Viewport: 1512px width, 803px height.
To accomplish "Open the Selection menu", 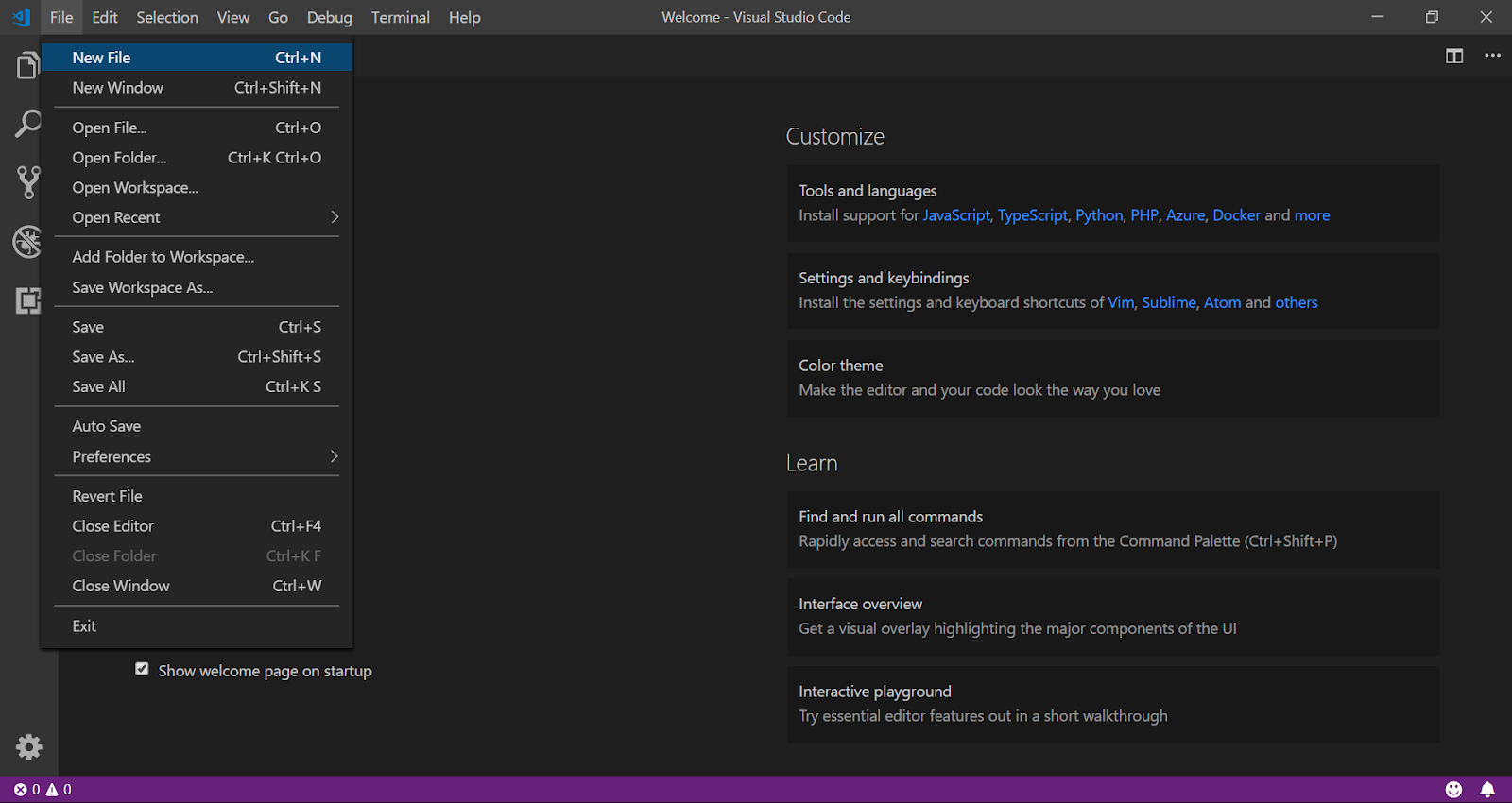I will [x=167, y=17].
